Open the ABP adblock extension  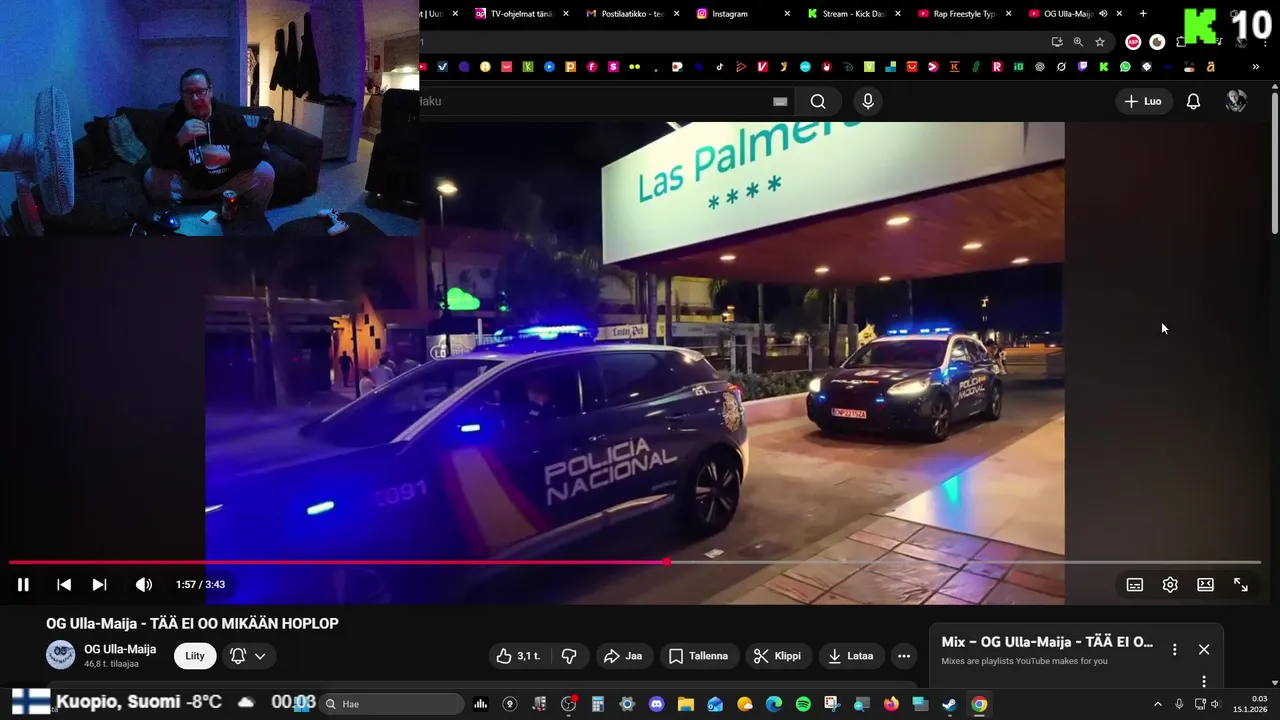1133,42
